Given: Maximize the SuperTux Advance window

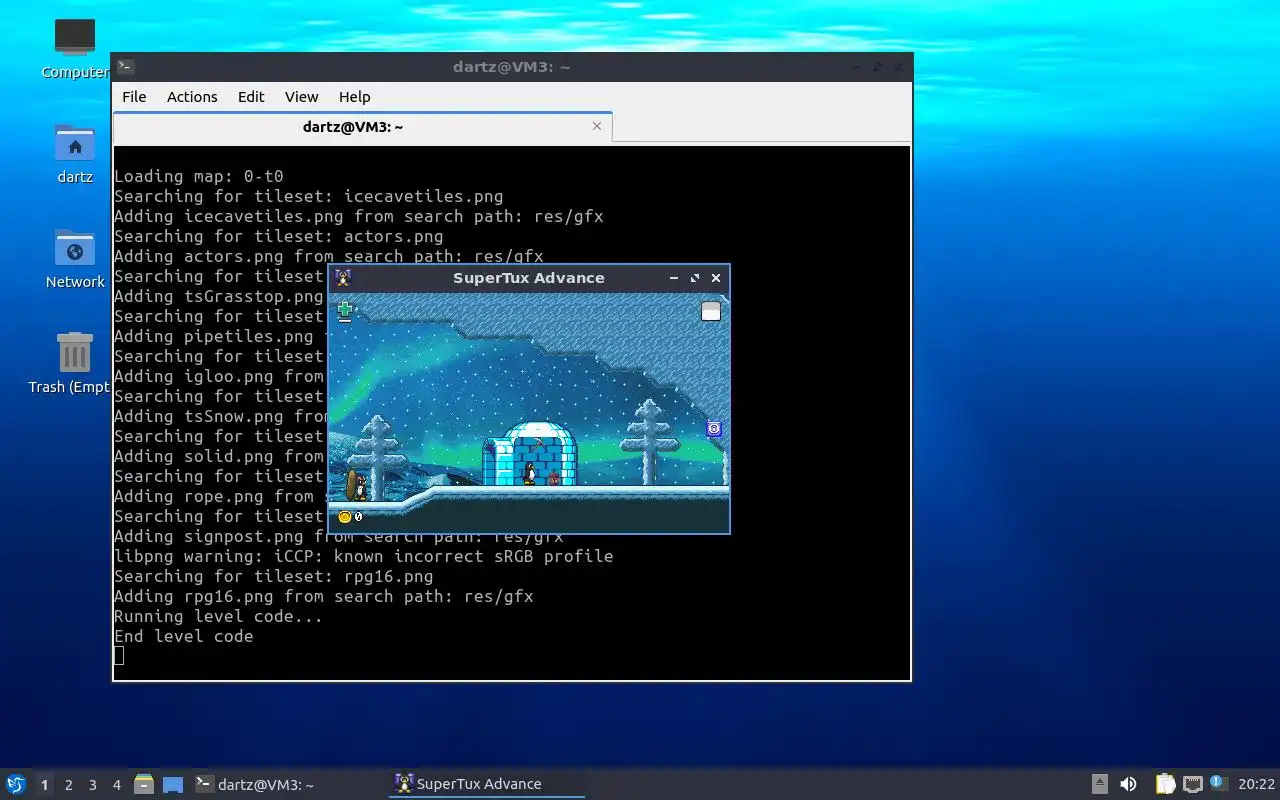Looking at the screenshot, I should click(695, 278).
